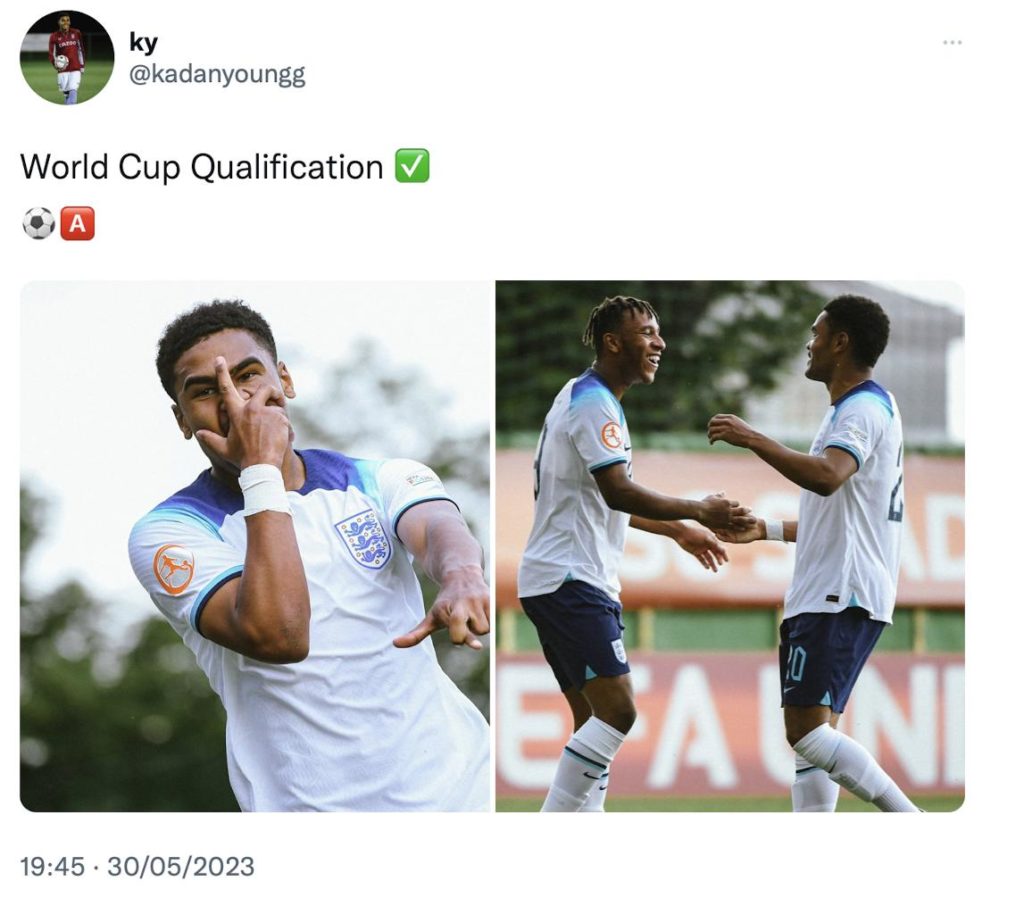Click the display name ky

(x=143, y=43)
